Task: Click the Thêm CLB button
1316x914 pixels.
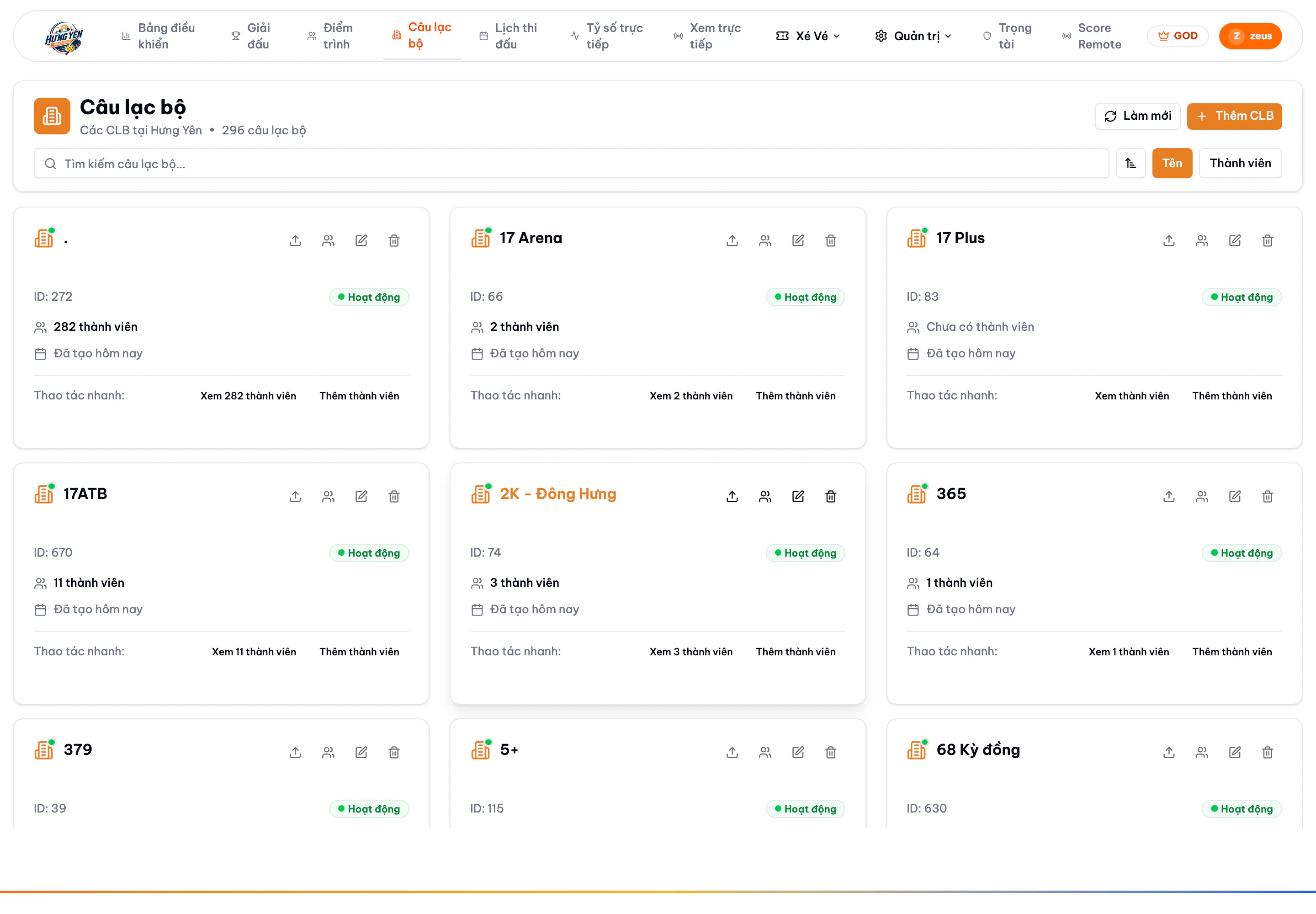Action: pyautogui.click(x=1234, y=116)
